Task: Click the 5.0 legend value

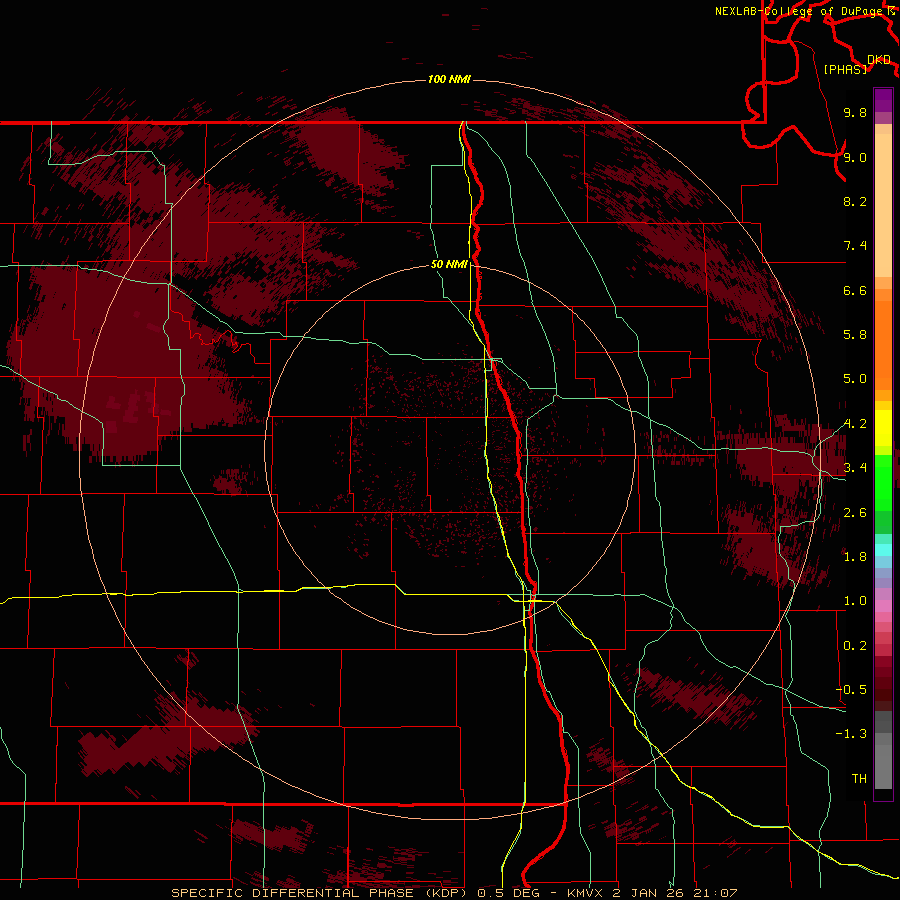Action: click(855, 379)
